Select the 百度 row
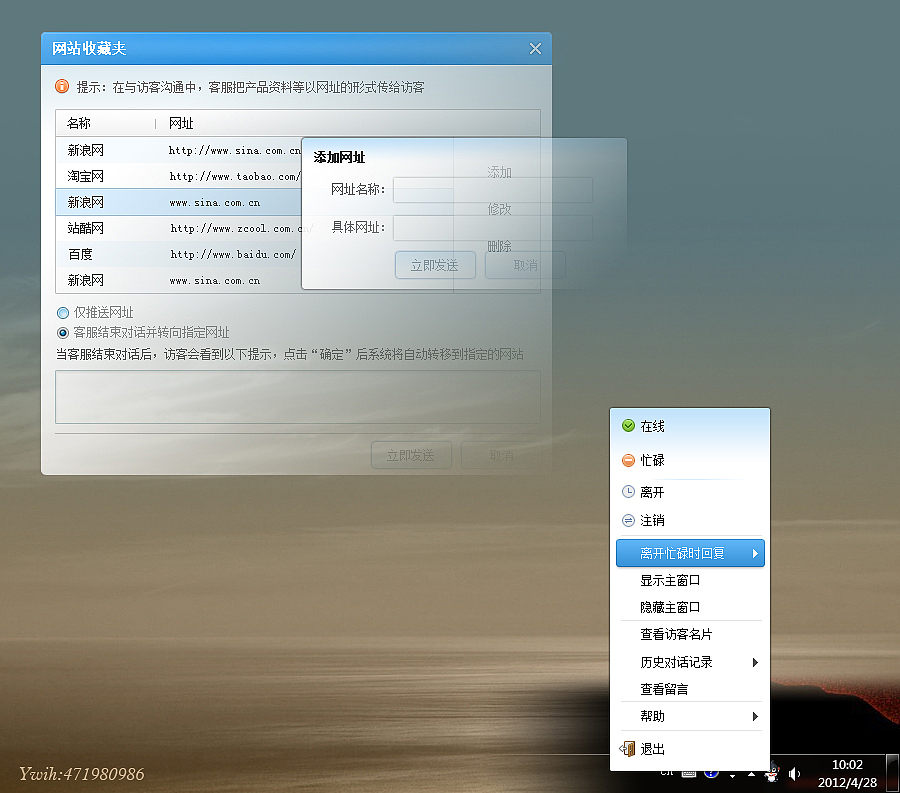 [x=179, y=254]
